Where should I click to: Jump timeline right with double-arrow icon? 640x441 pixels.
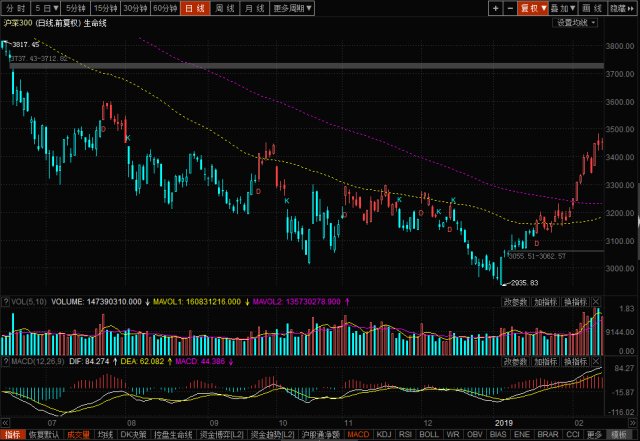[x=633, y=423]
